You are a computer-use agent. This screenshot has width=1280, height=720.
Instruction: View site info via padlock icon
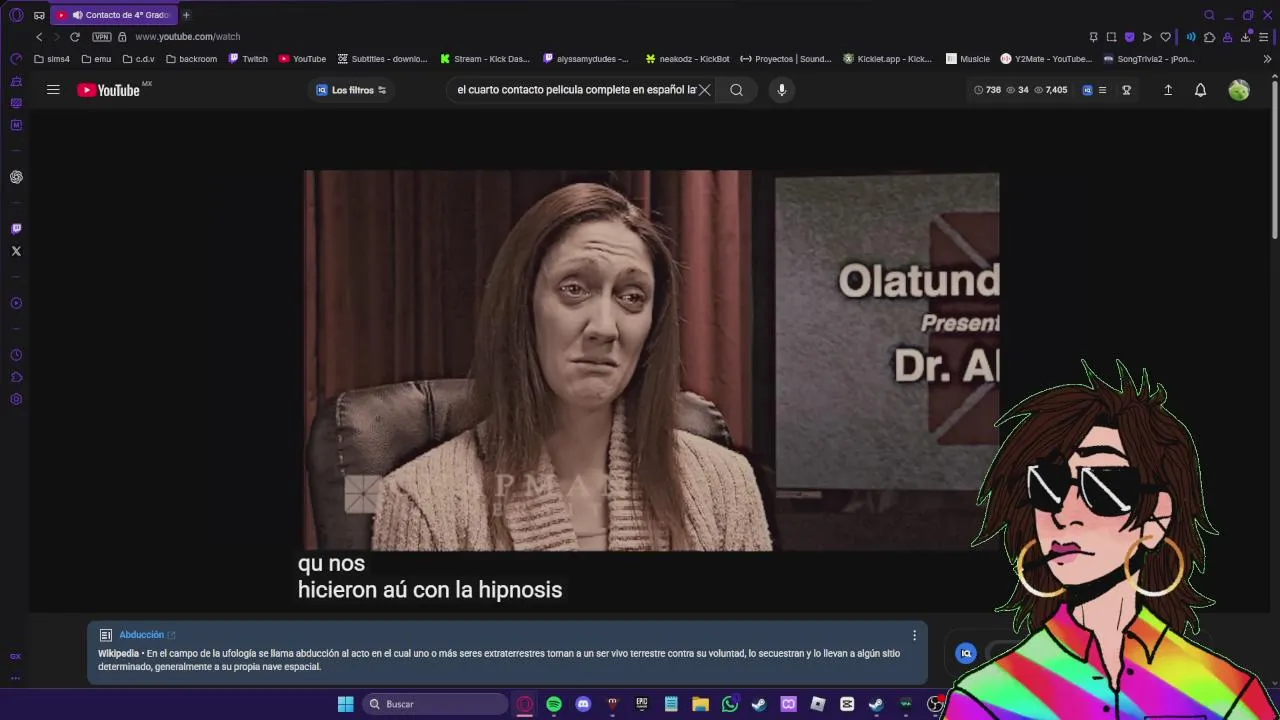(123, 37)
